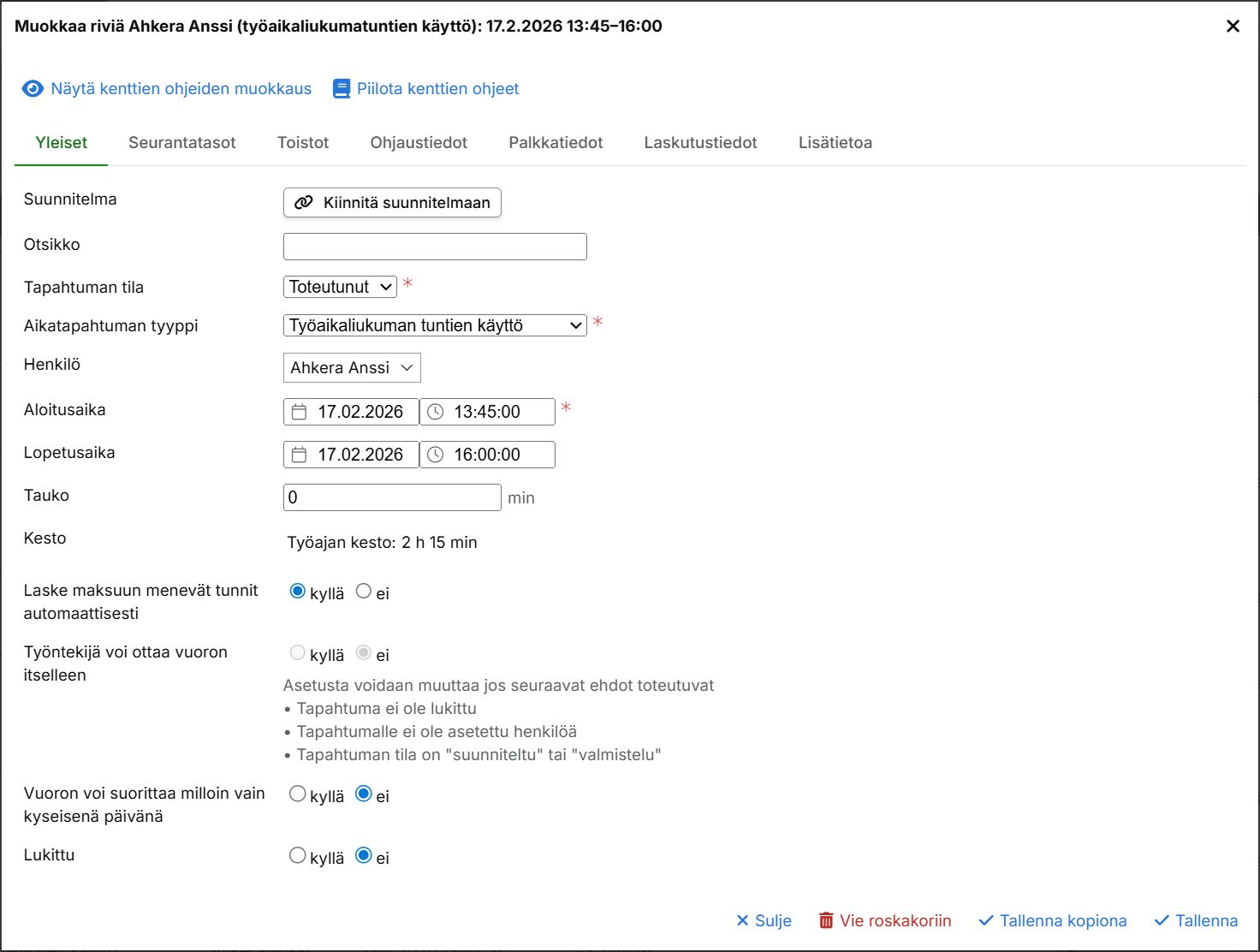
Task: Switch to the Palkkatiedot tab
Action: [x=556, y=143]
